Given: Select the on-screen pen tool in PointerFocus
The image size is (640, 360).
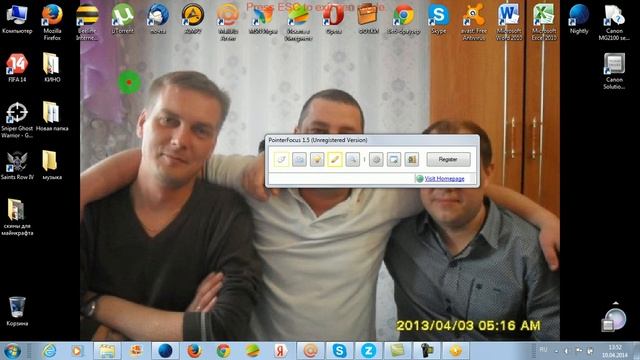Looking at the screenshot, I should click(335, 159).
